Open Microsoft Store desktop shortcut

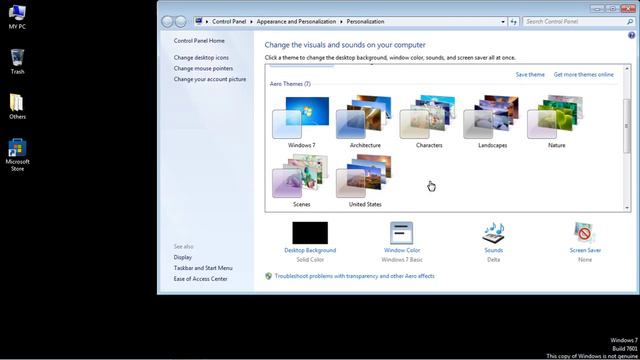tap(17, 155)
